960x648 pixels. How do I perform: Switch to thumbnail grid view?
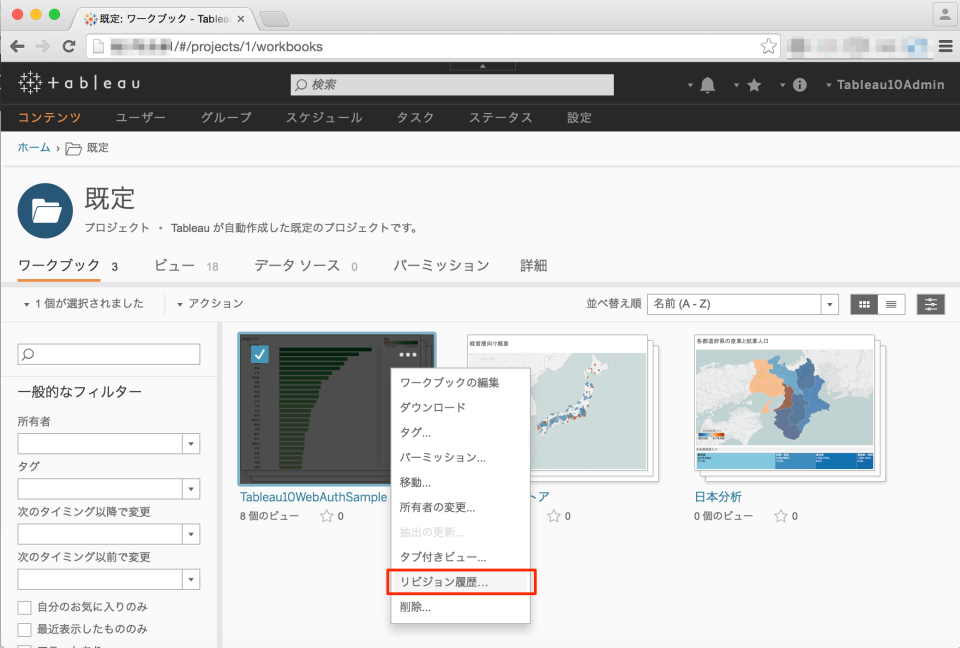864,304
